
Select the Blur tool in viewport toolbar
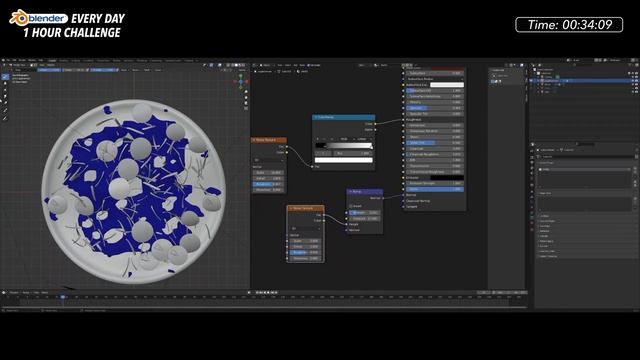(x=5, y=83)
